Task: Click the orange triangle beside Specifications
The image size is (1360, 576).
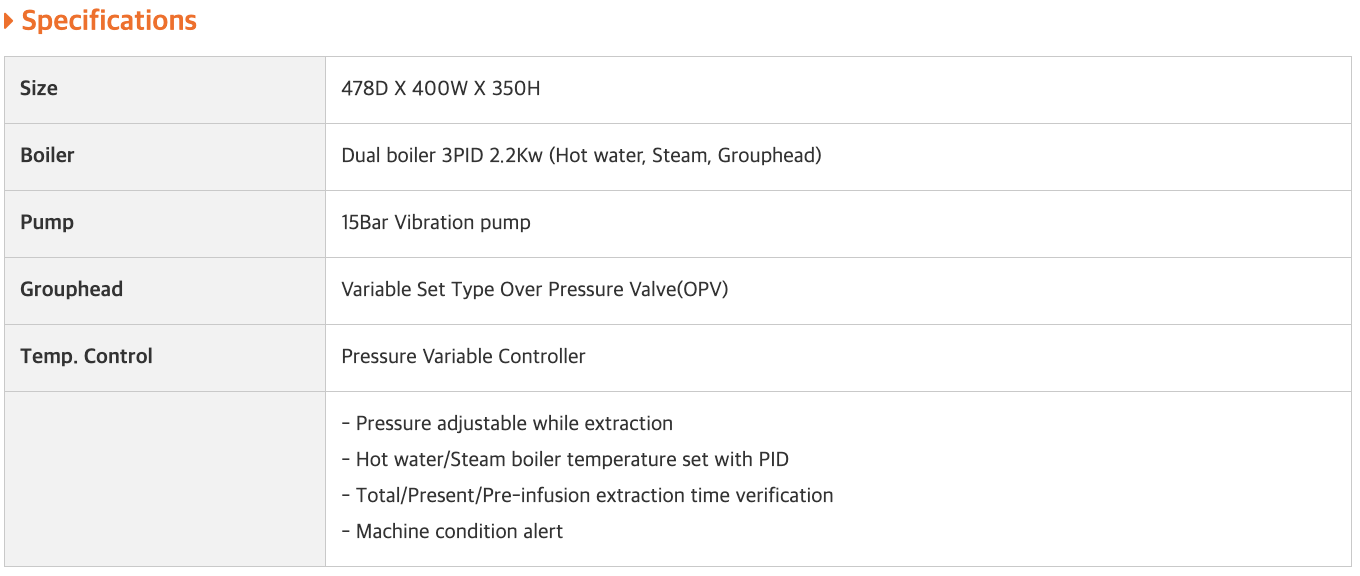Action: click(9, 21)
